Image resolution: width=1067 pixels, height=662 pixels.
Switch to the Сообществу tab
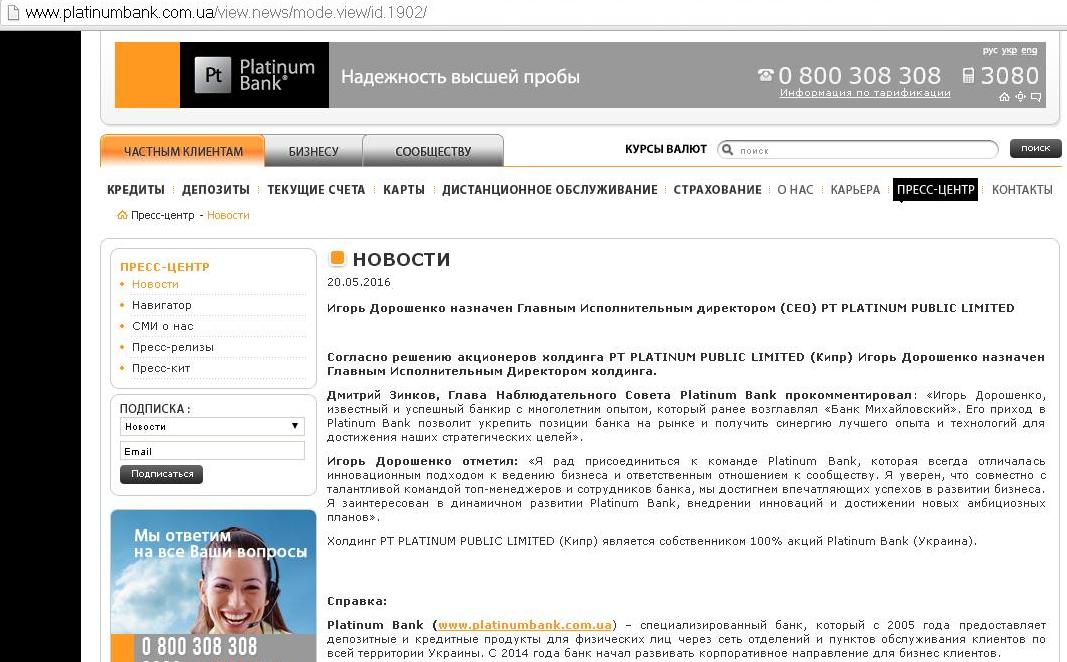click(x=432, y=151)
